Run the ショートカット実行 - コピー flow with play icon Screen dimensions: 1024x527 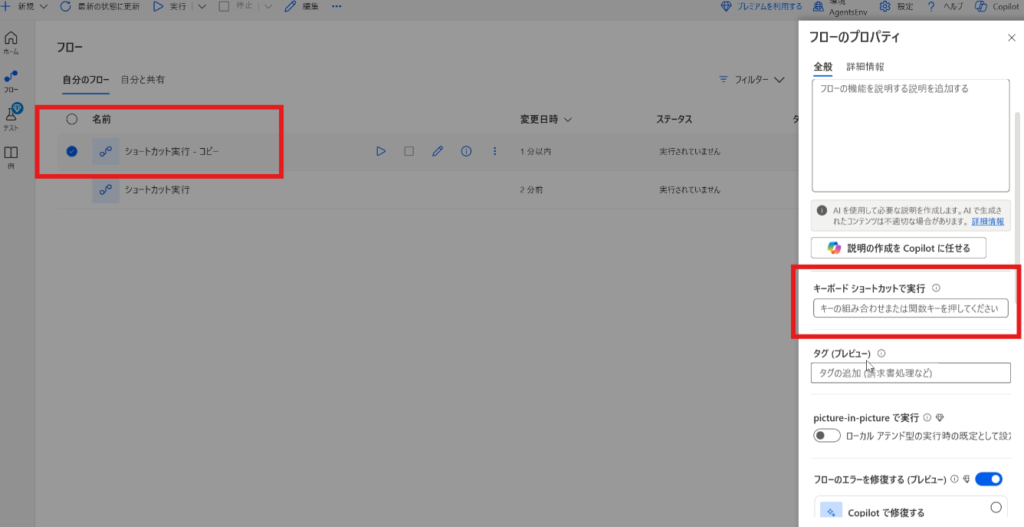(380, 152)
